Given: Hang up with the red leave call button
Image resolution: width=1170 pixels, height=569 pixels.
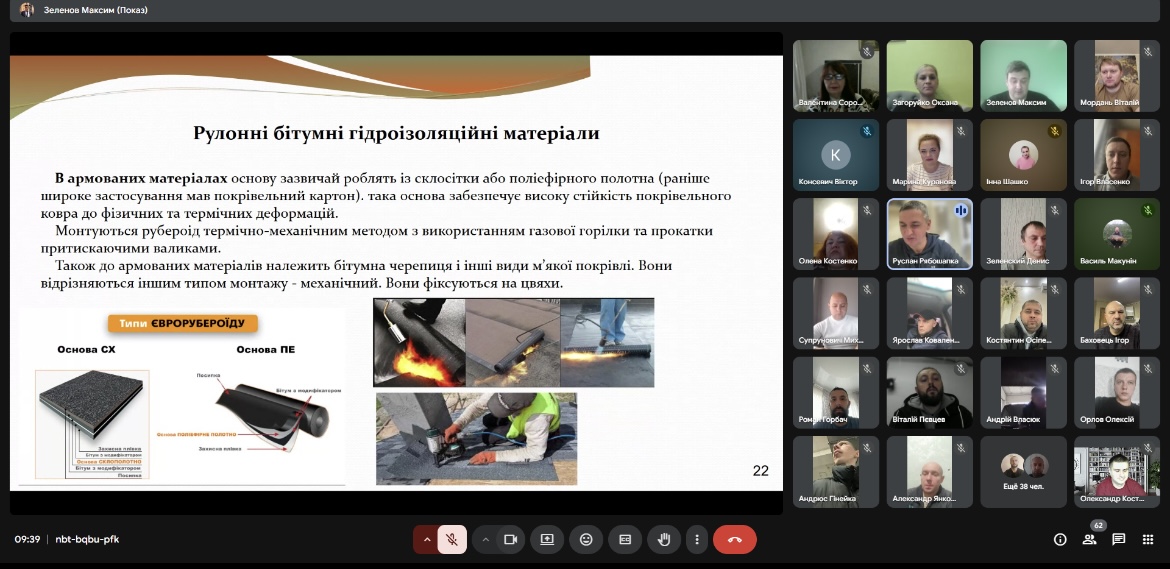Looking at the screenshot, I should pyautogui.click(x=734, y=540).
